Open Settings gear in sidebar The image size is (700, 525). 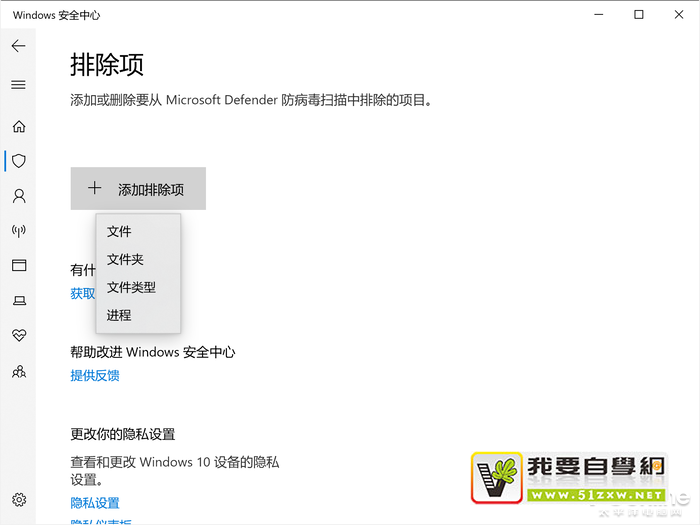18,500
